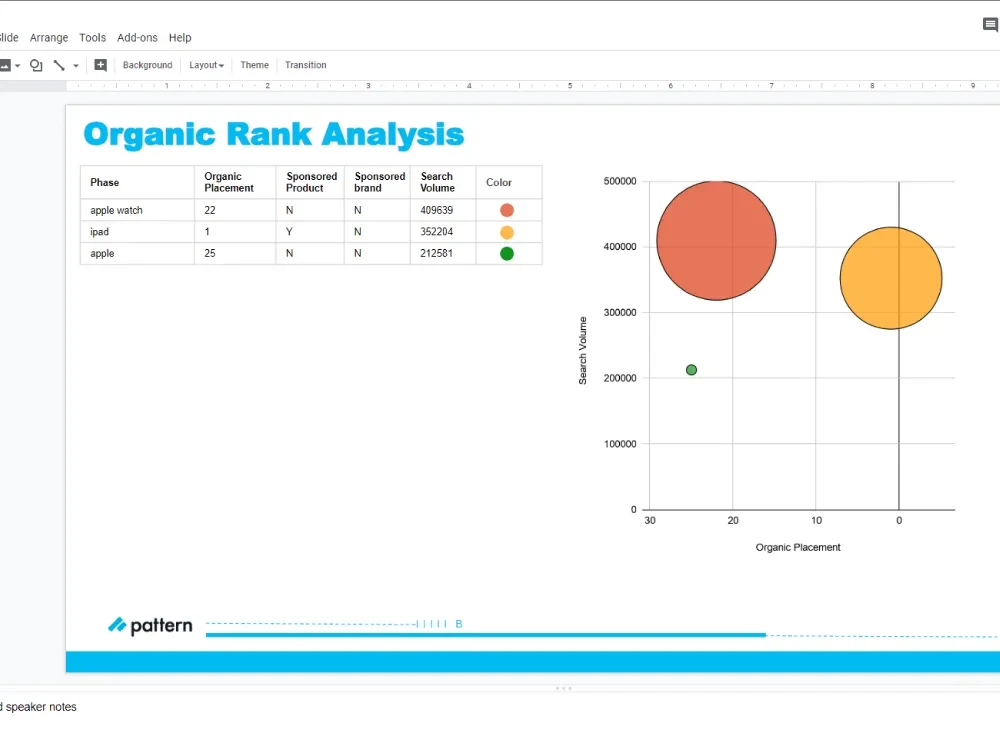
Task: Add a comment using the plus icon
Action: [100, 65]
